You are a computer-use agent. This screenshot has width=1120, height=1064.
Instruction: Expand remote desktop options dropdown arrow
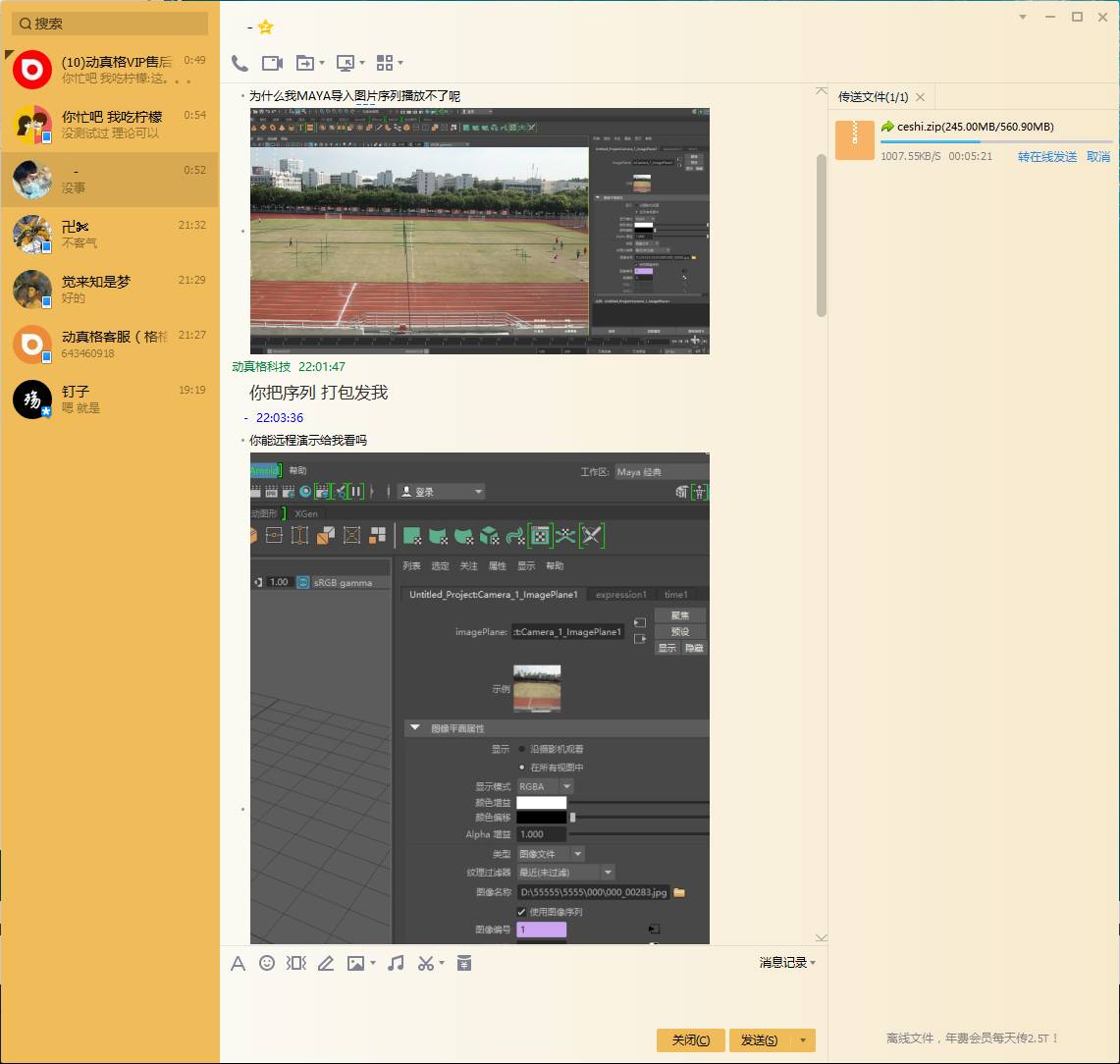(x=362, y=64)
